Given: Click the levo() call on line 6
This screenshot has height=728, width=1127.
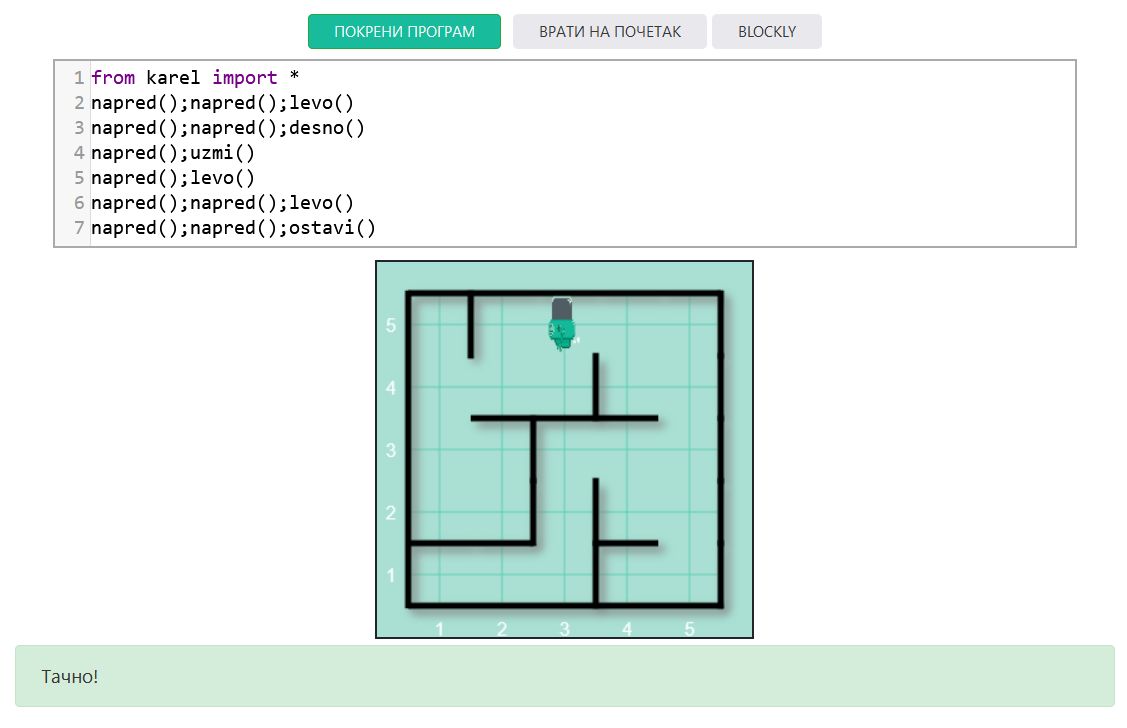Looking at the screenshot, I should coord(322,203).
